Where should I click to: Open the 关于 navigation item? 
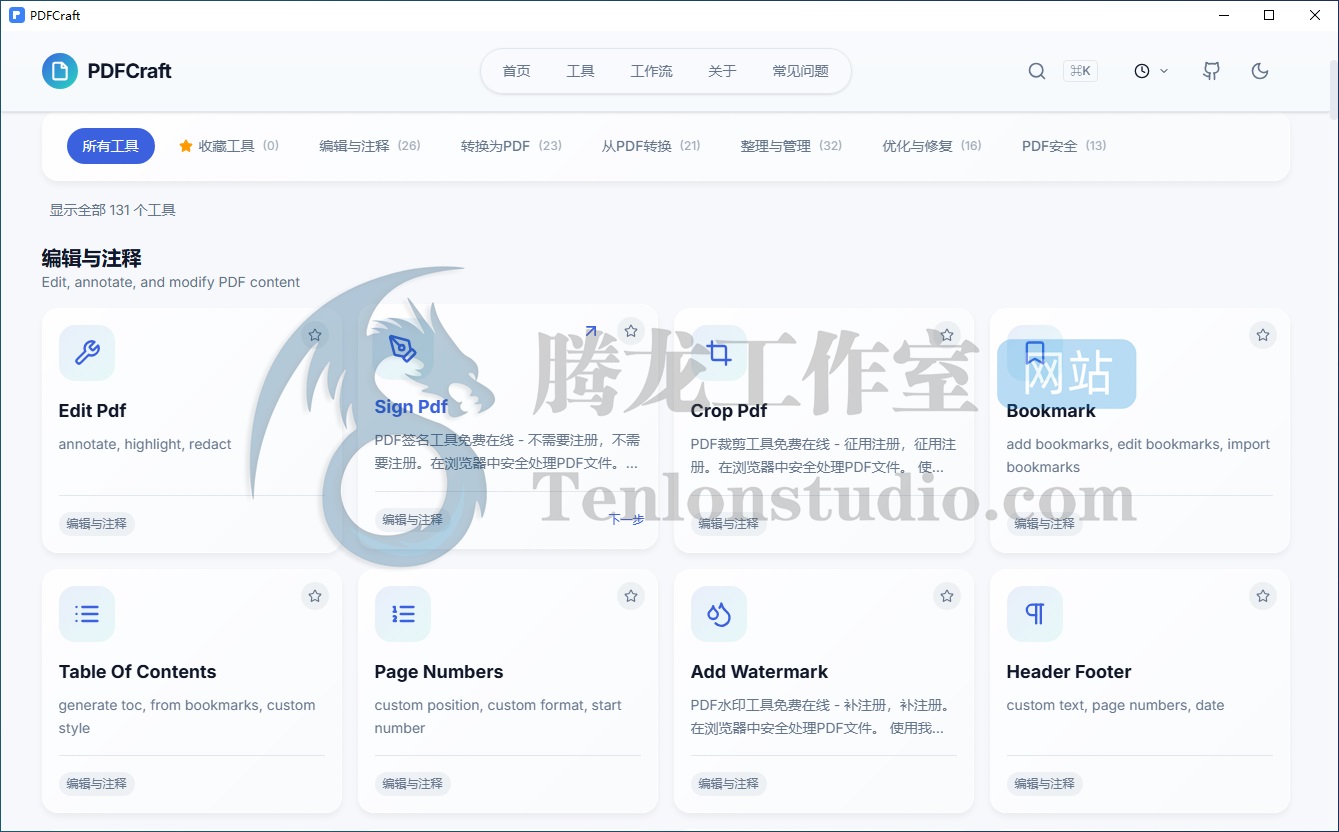722,71
